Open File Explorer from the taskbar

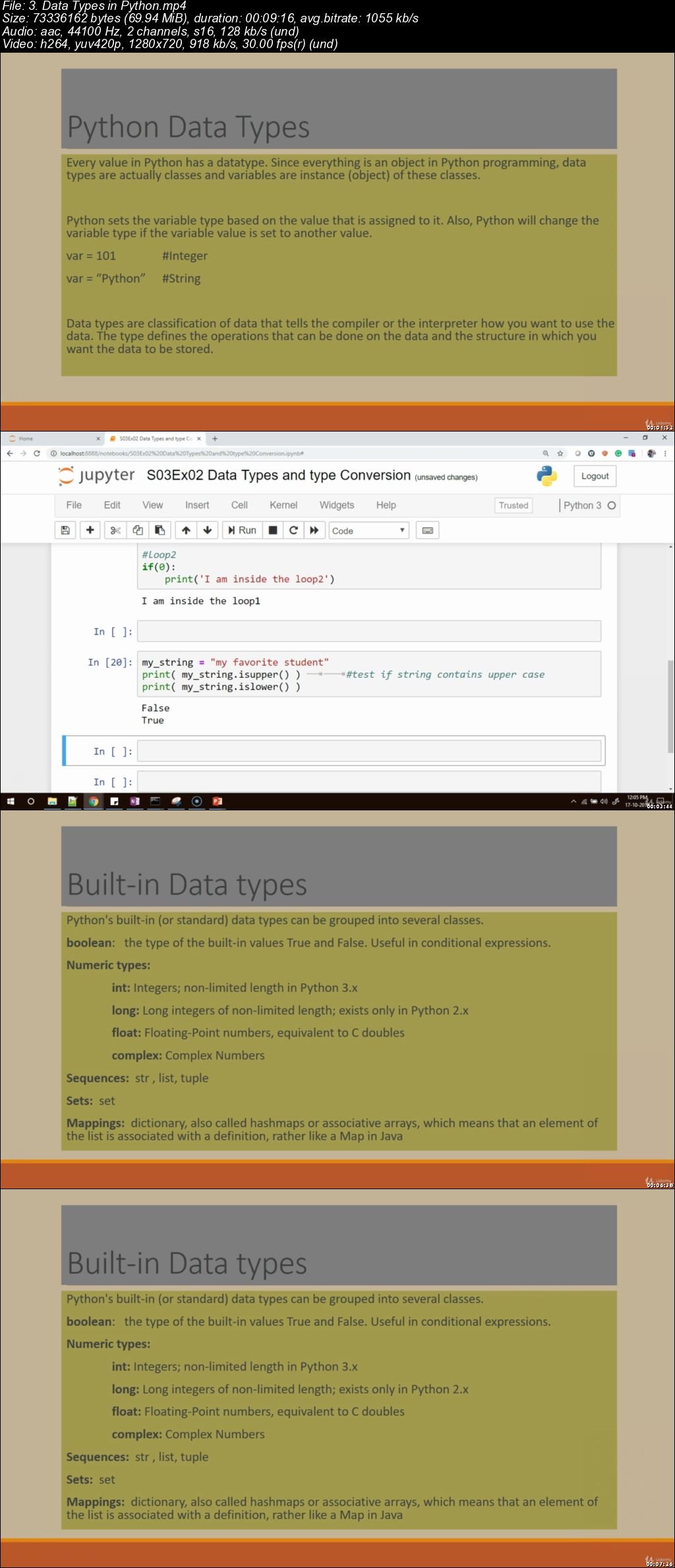52,801
